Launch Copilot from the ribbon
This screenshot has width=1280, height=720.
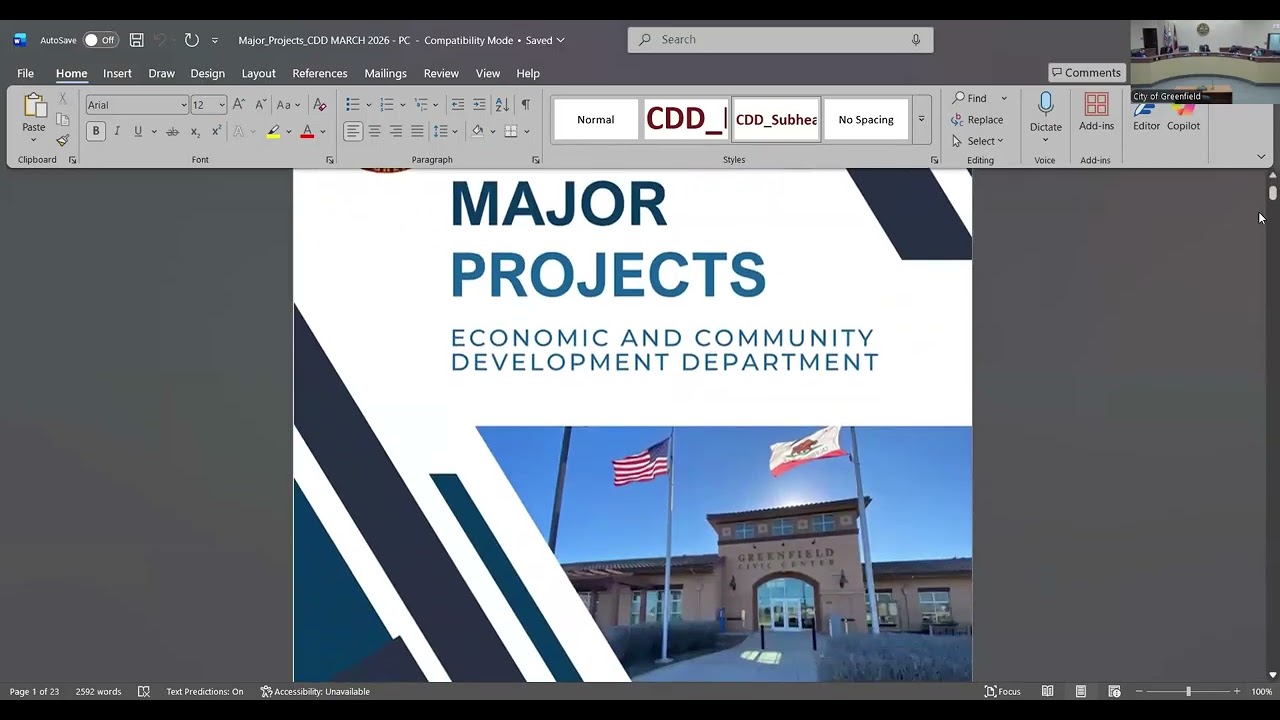click(x=1183, y=112)
